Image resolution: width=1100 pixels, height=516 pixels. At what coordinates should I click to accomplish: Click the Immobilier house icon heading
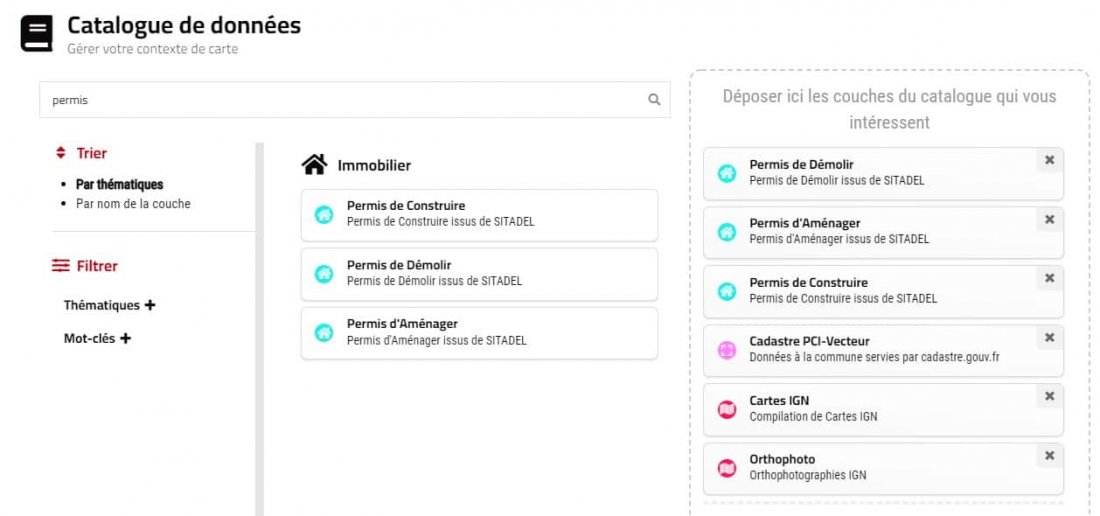click(314, 164)
